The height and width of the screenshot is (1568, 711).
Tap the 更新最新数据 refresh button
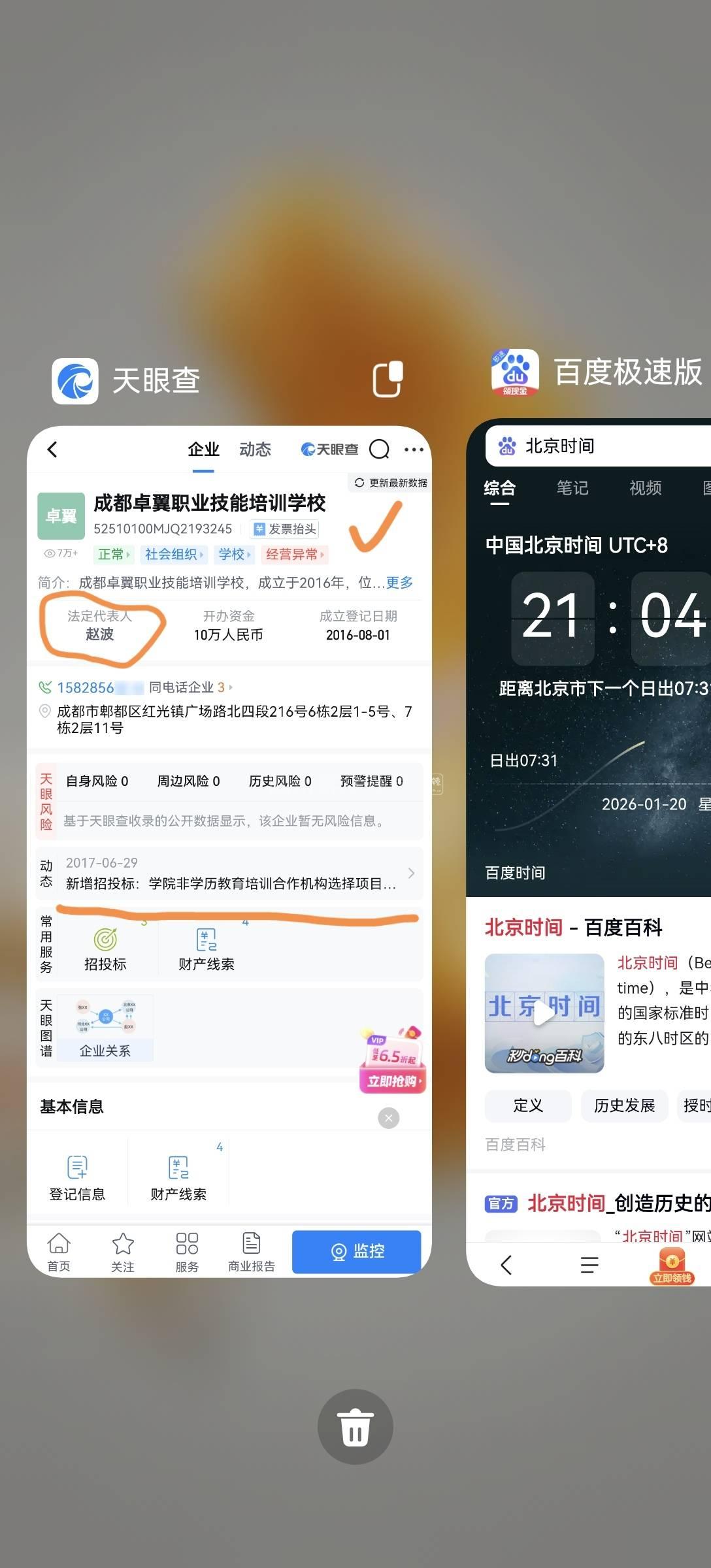pyautogui.click(x=391, y=483)
